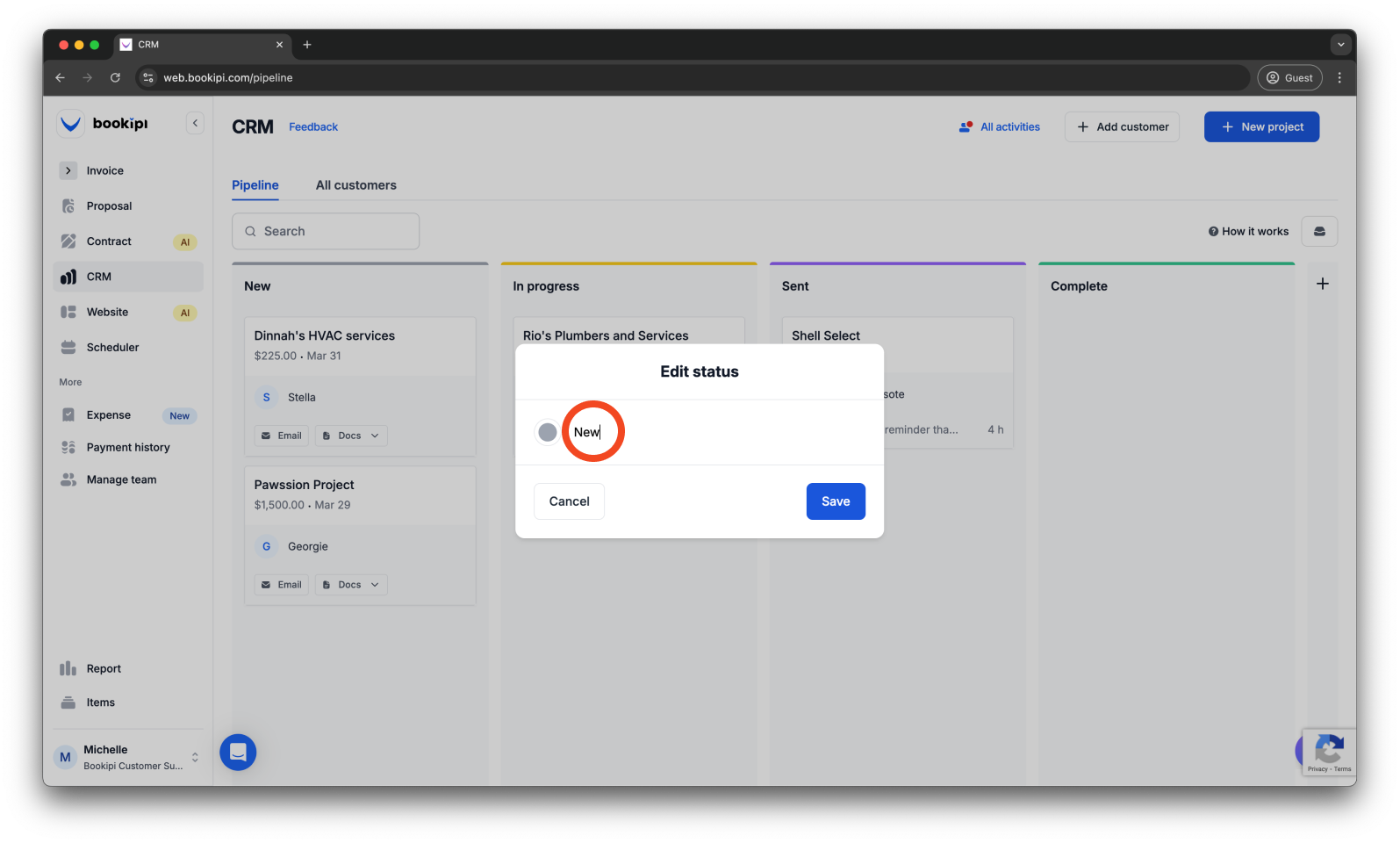The width and height of the screenshot is (1400, 843).
Task: Expand the Invoice menu arrow
Action: click(68, 170)
